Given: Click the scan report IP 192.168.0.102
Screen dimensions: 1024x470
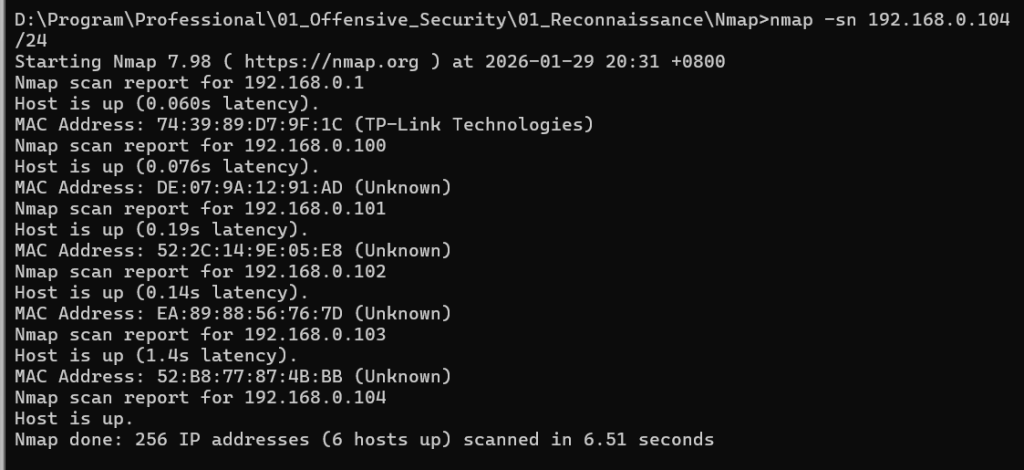Looking at the screenshot, I should click(x=315, y=272).
